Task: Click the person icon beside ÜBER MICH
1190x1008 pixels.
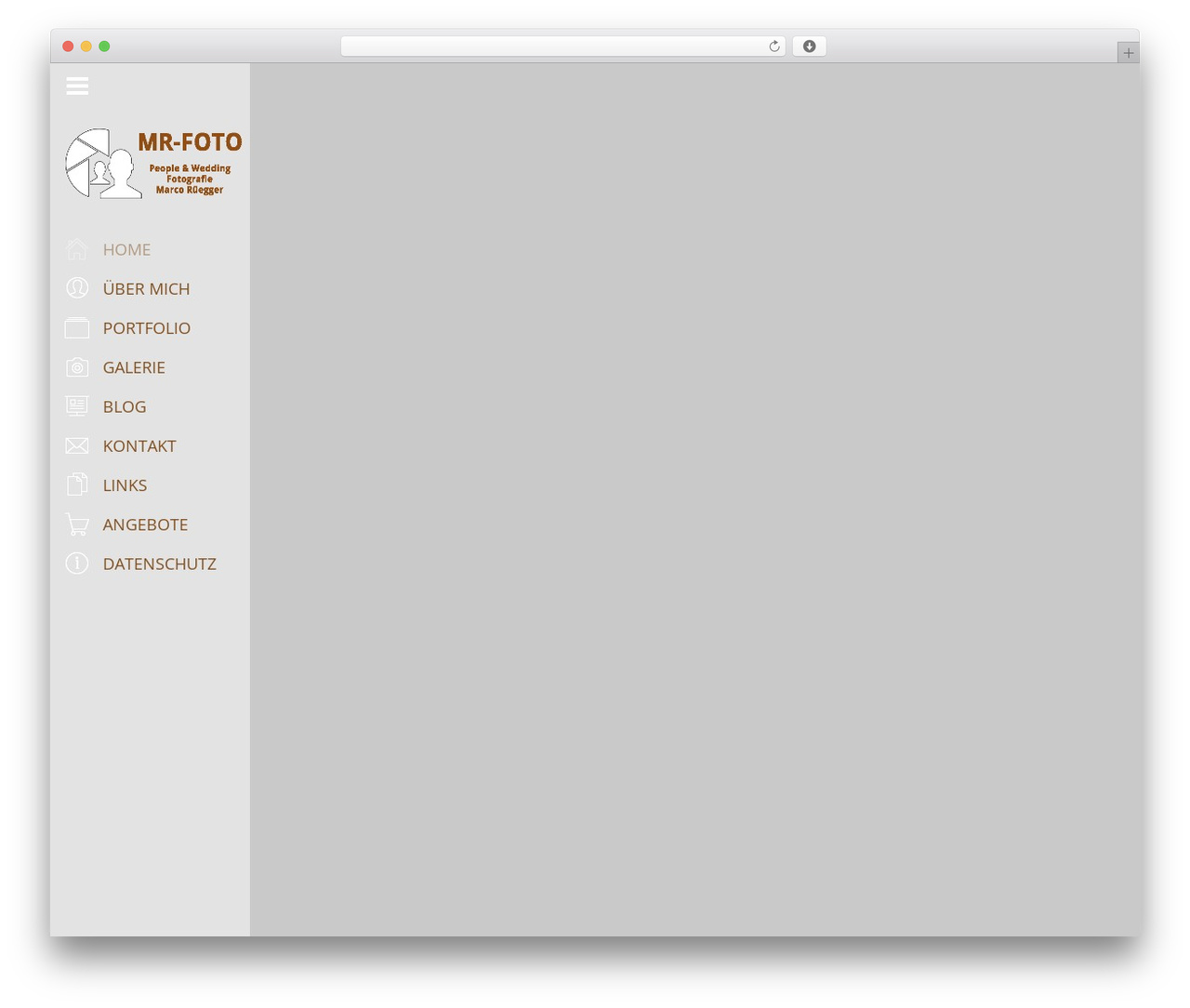Action: (77, 288)
